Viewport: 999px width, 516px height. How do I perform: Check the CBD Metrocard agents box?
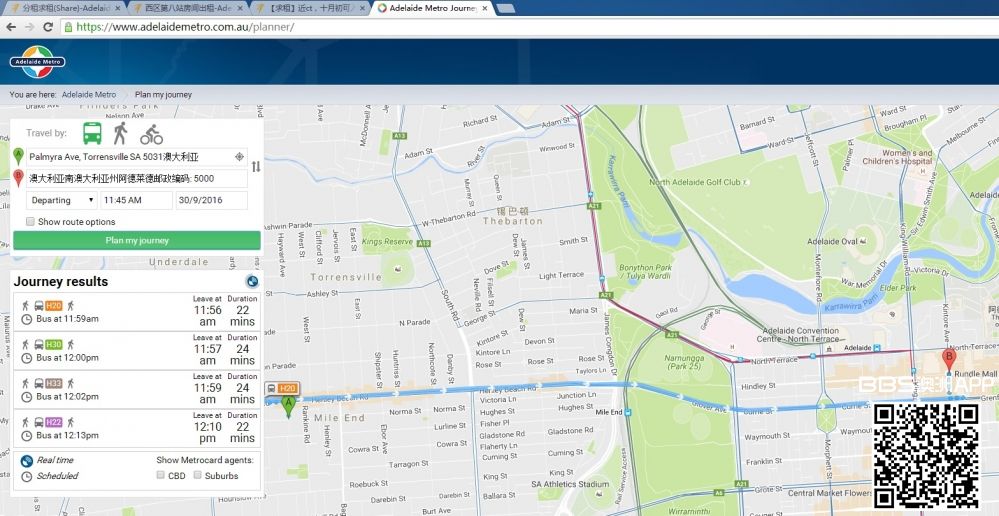pyautogui.click(x=161, y=476)
